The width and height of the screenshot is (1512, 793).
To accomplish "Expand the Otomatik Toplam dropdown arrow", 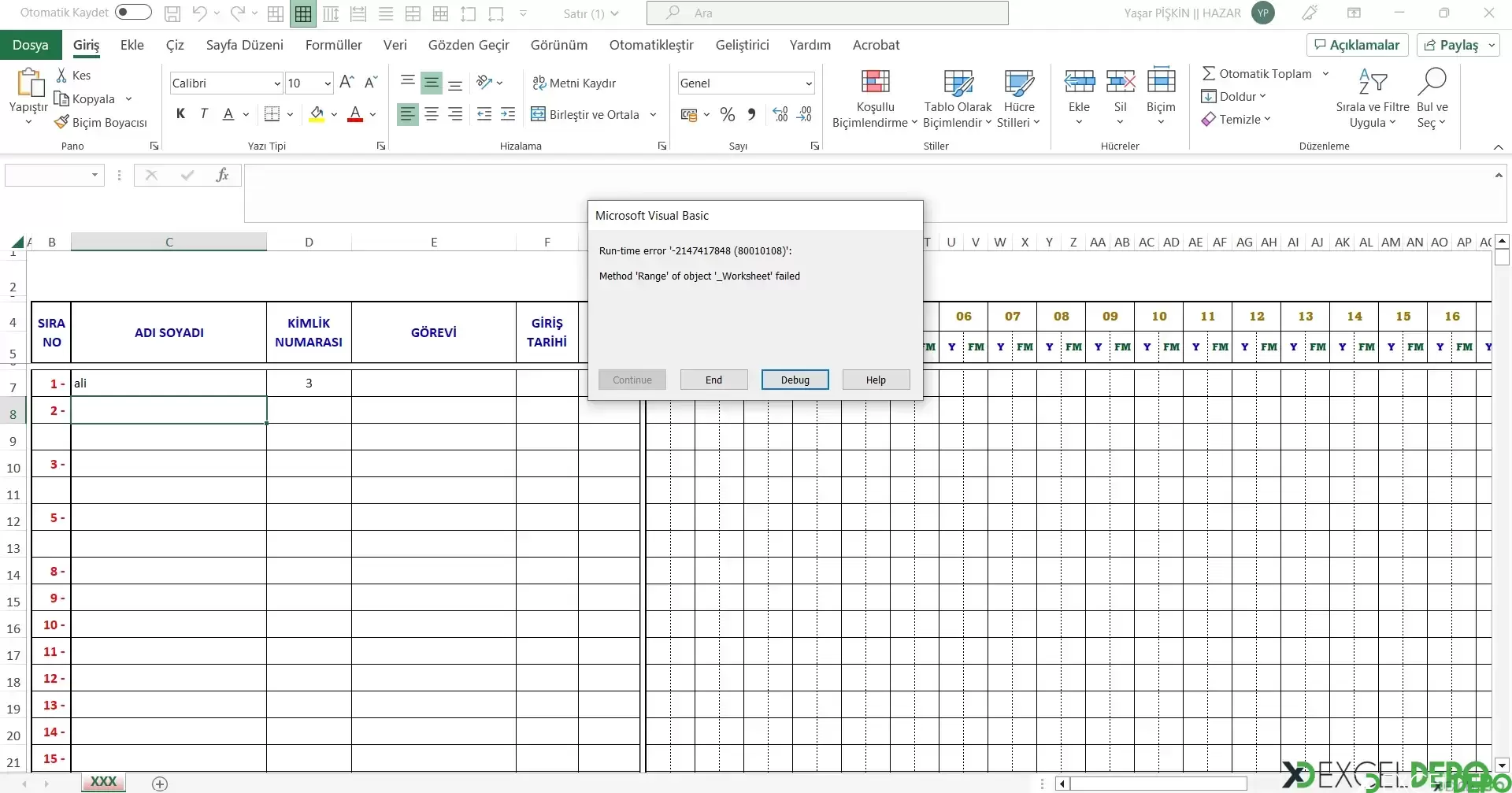I will tap(1325, 74).
